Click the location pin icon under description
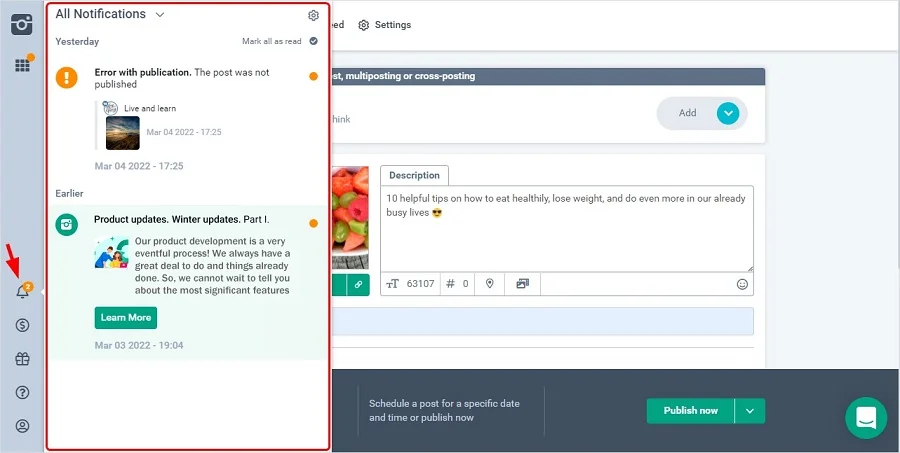The image size is (900, 453). pos(490,284)
